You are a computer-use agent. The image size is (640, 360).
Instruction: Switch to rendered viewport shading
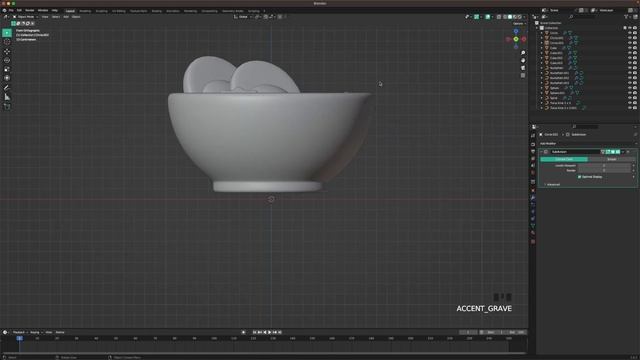coord(520,17)
